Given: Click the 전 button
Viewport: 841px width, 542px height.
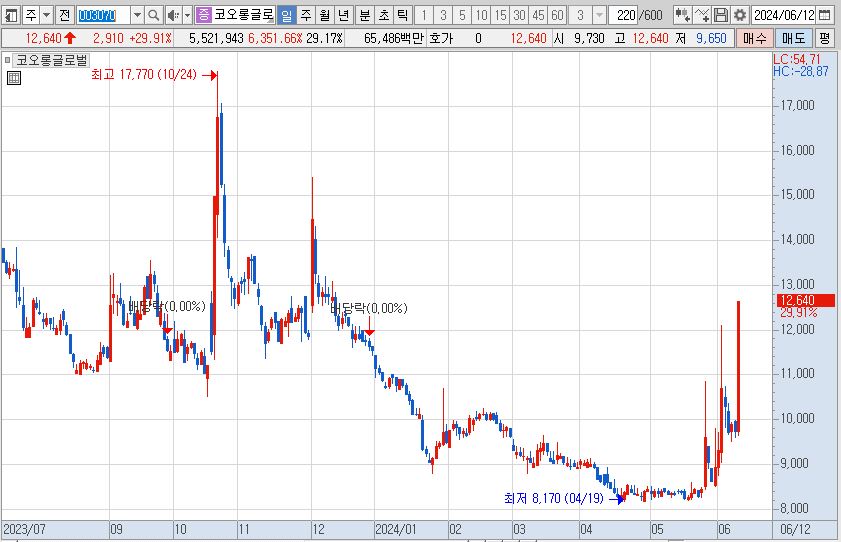Looking at the screenshot, I should [x=64, y=15].
